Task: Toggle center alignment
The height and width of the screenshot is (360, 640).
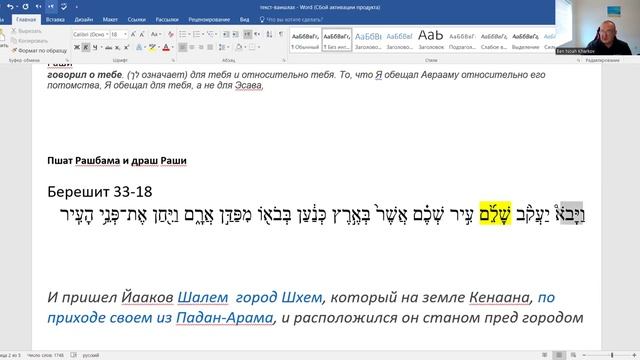Action: 192,47
